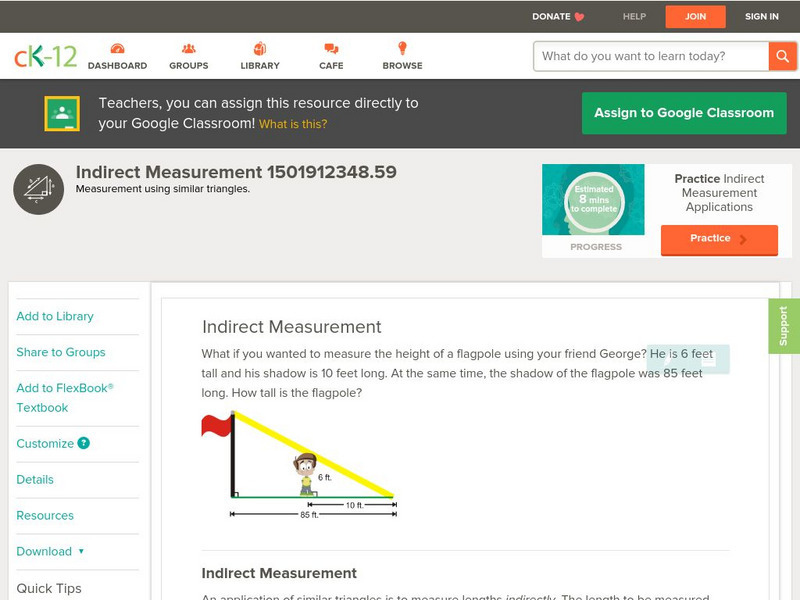Expand the Download dropdown arrow
Viewport: 800px width, 600px height.
coord(81,551)
